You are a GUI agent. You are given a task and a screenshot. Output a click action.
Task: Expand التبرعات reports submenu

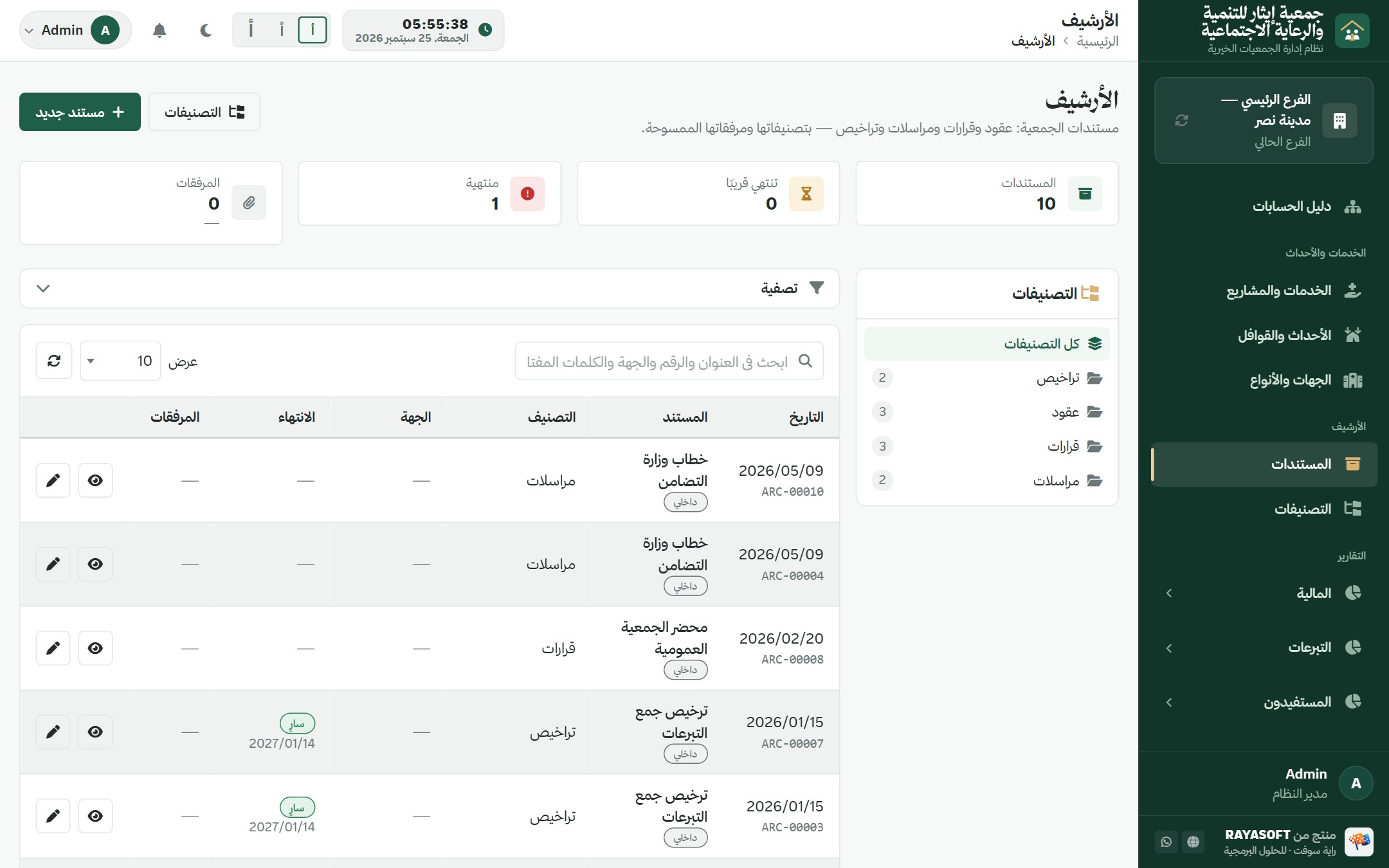(x=1264, y=647)
